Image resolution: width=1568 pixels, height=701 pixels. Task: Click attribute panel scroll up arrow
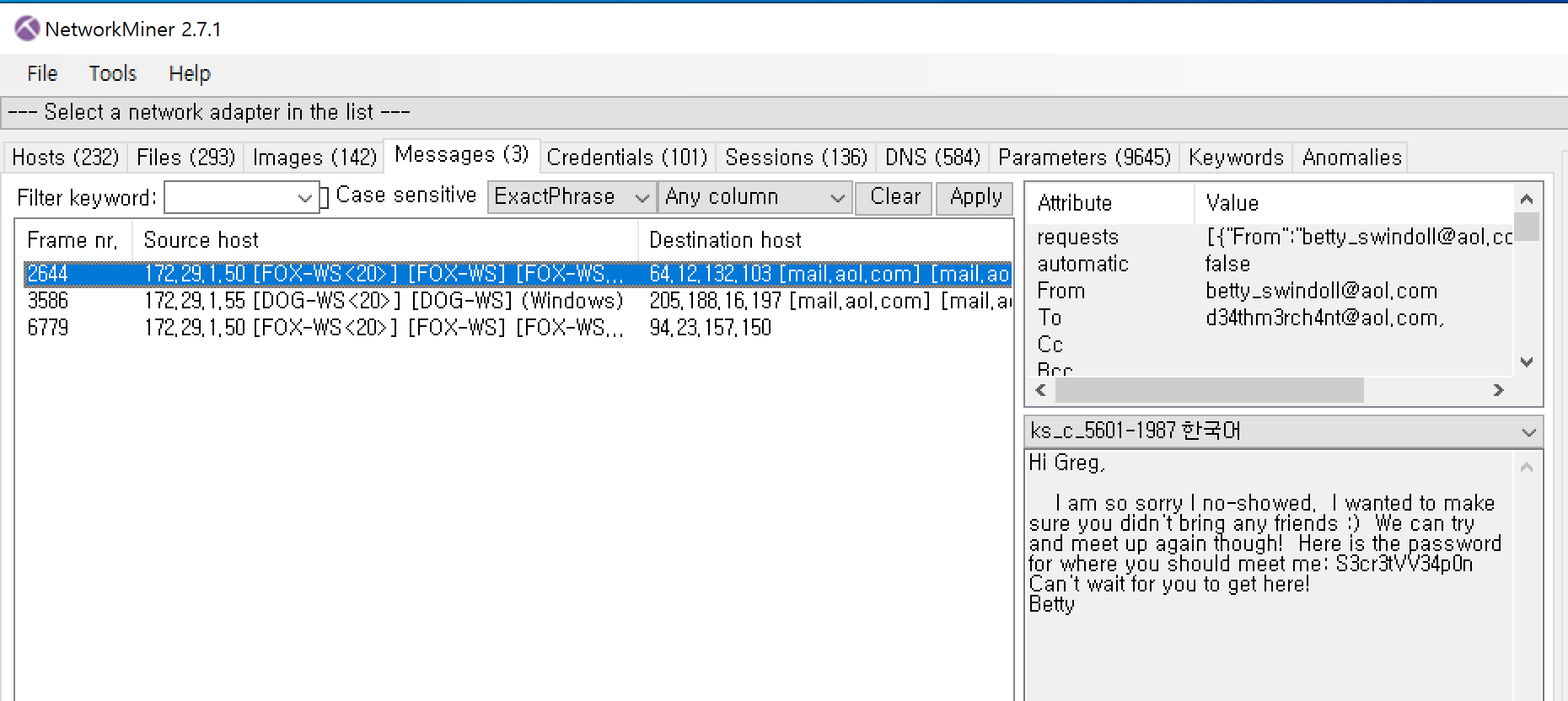click(x=1527, y=199)
